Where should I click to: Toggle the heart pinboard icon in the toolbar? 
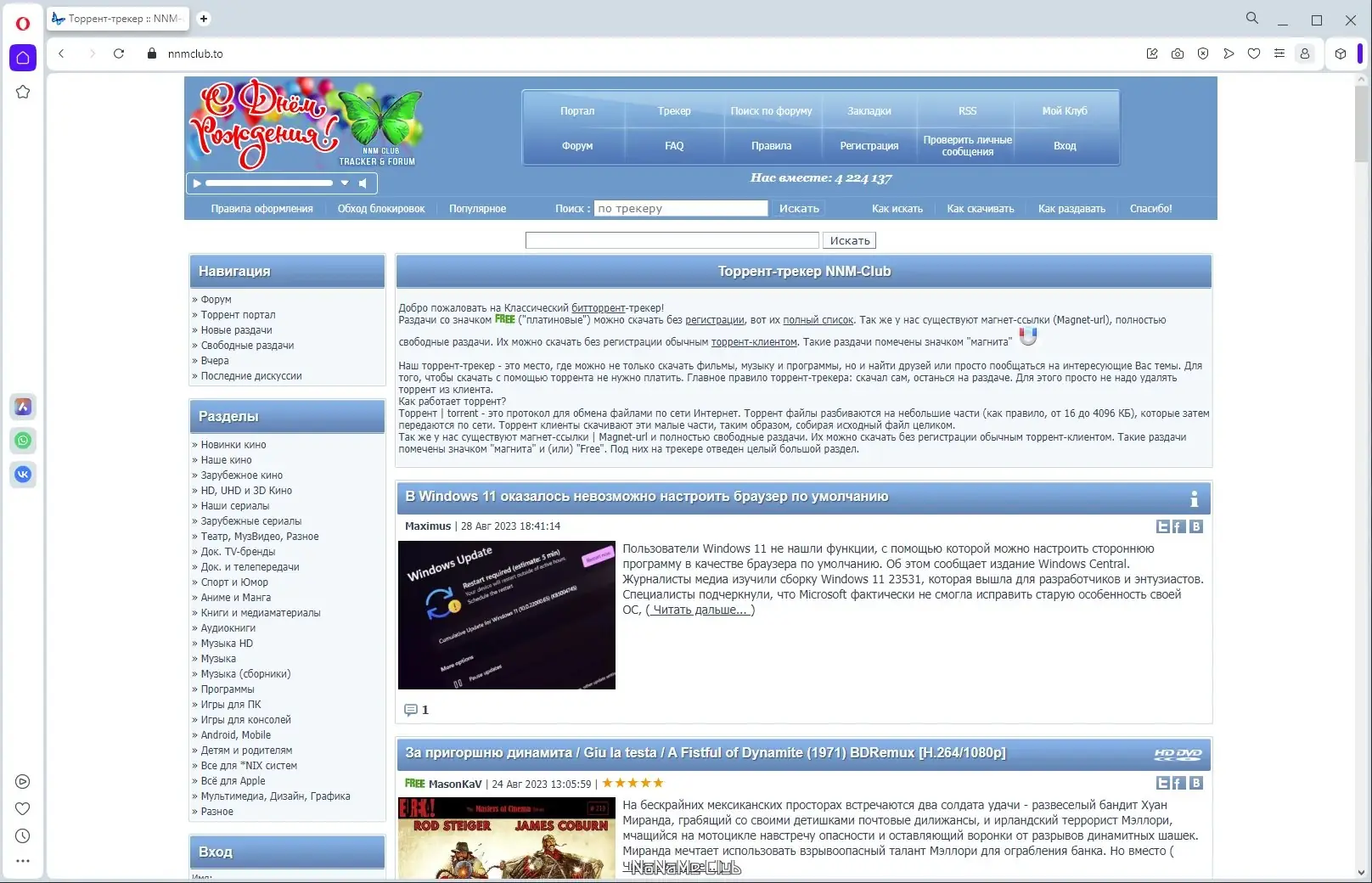coord(1254,53)
